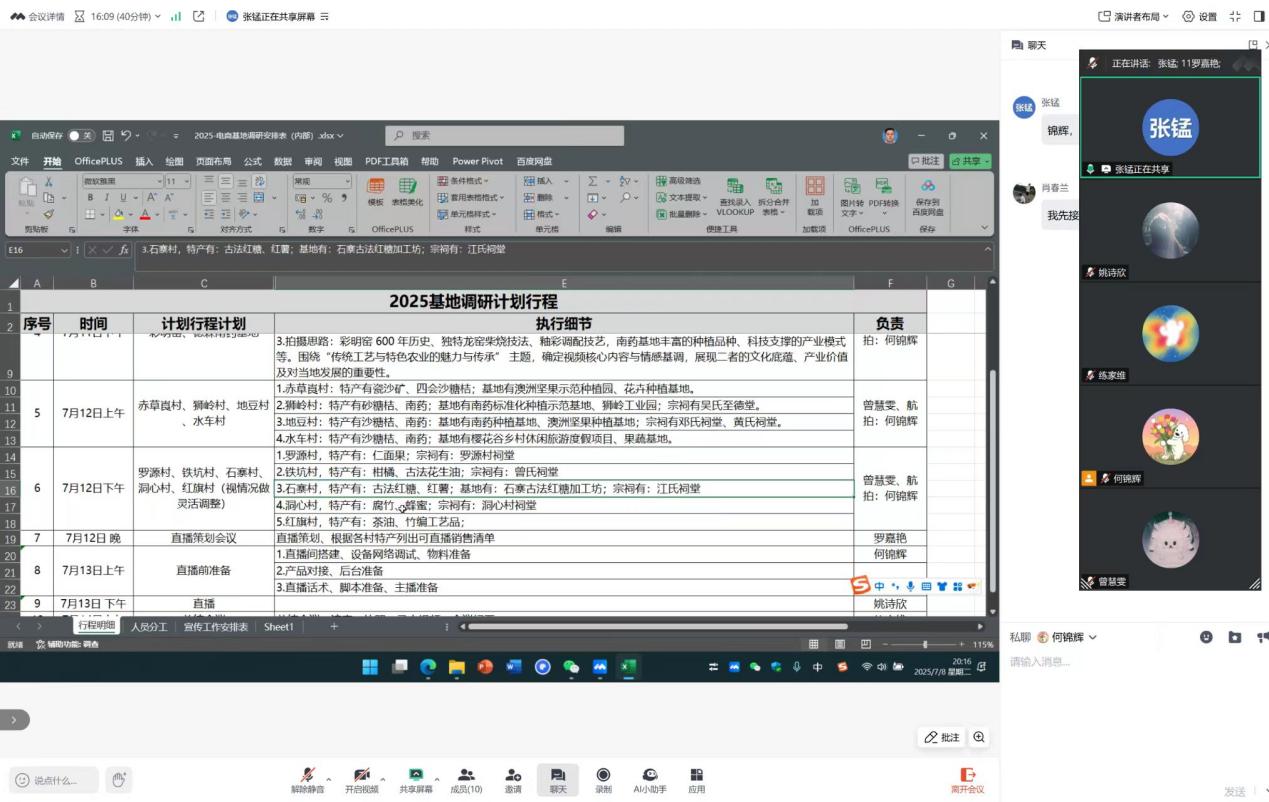1269x802 pixels.
Task: Open the AI小助手 assistant
Action: click(650, 779)
